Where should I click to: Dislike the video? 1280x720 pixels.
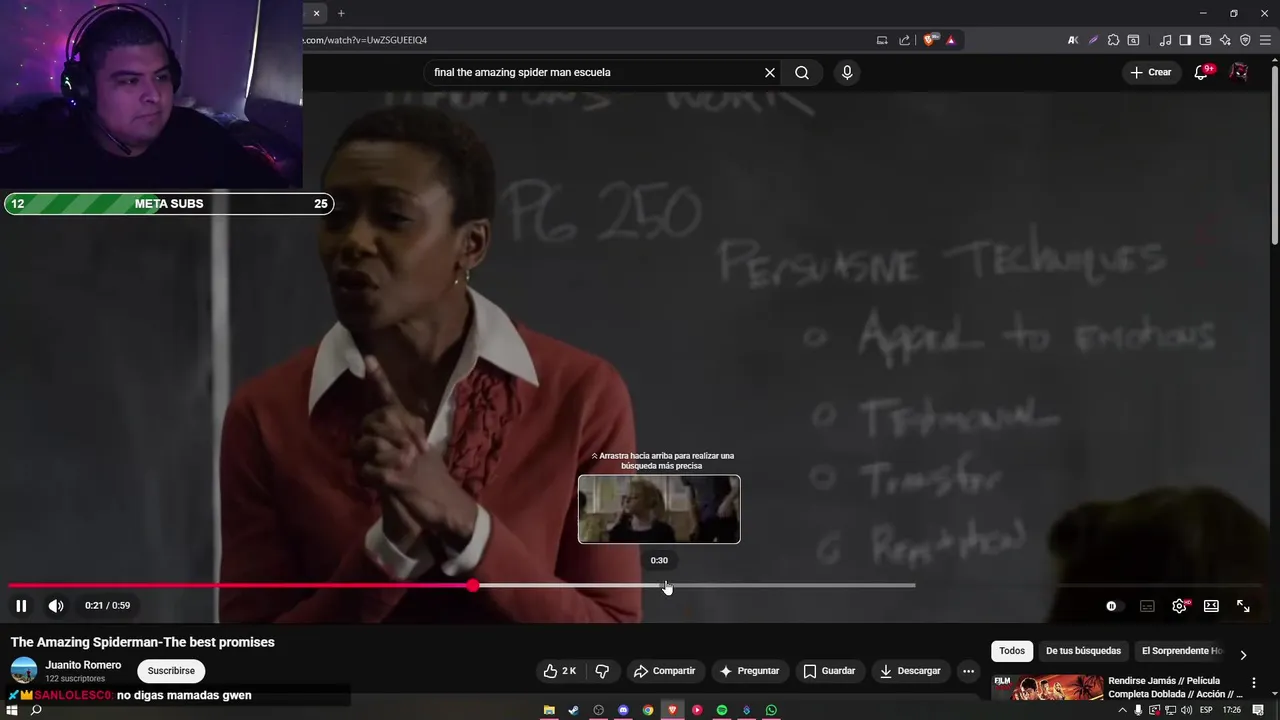pos(602,671)
